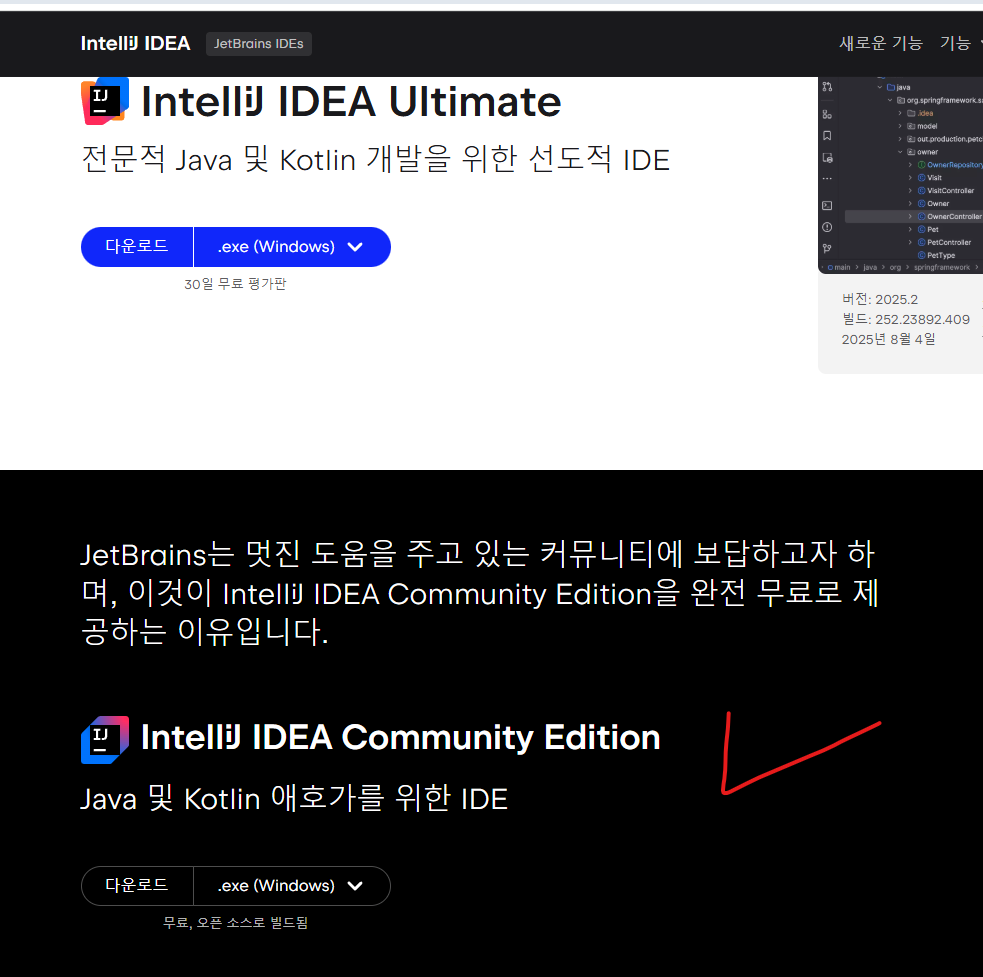Click the release date 2025년 8월 4일
Screen dimensions: 983x977
888,339
